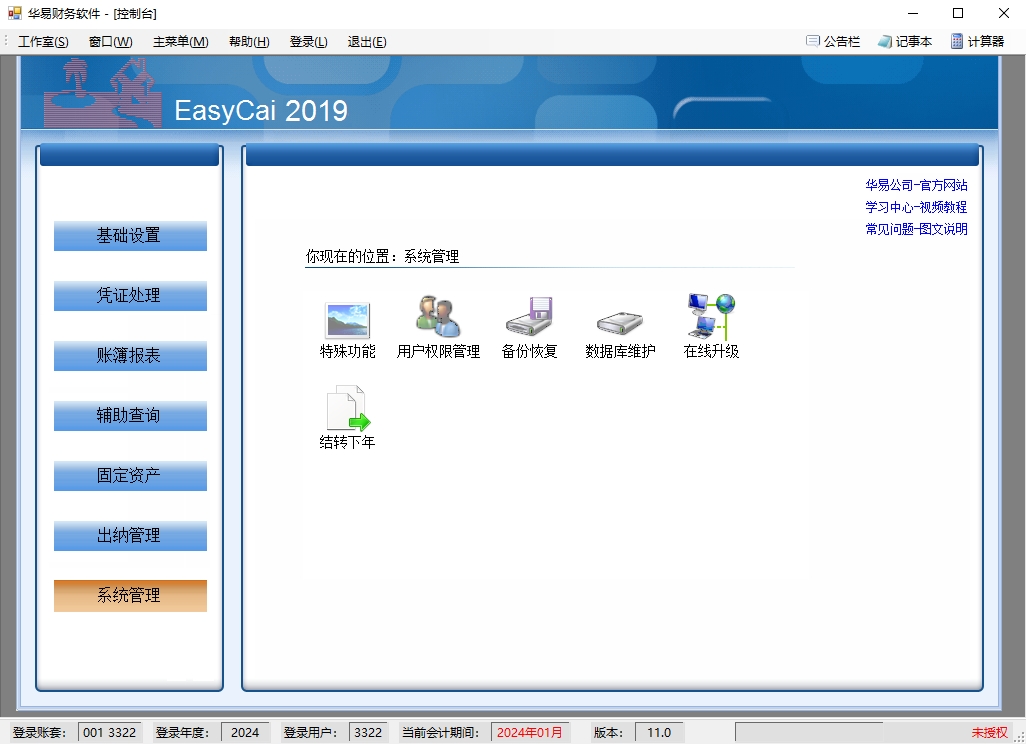Select 基础设置 in the sidebar
Screen dimensions: 1026x744
[130, 236]
